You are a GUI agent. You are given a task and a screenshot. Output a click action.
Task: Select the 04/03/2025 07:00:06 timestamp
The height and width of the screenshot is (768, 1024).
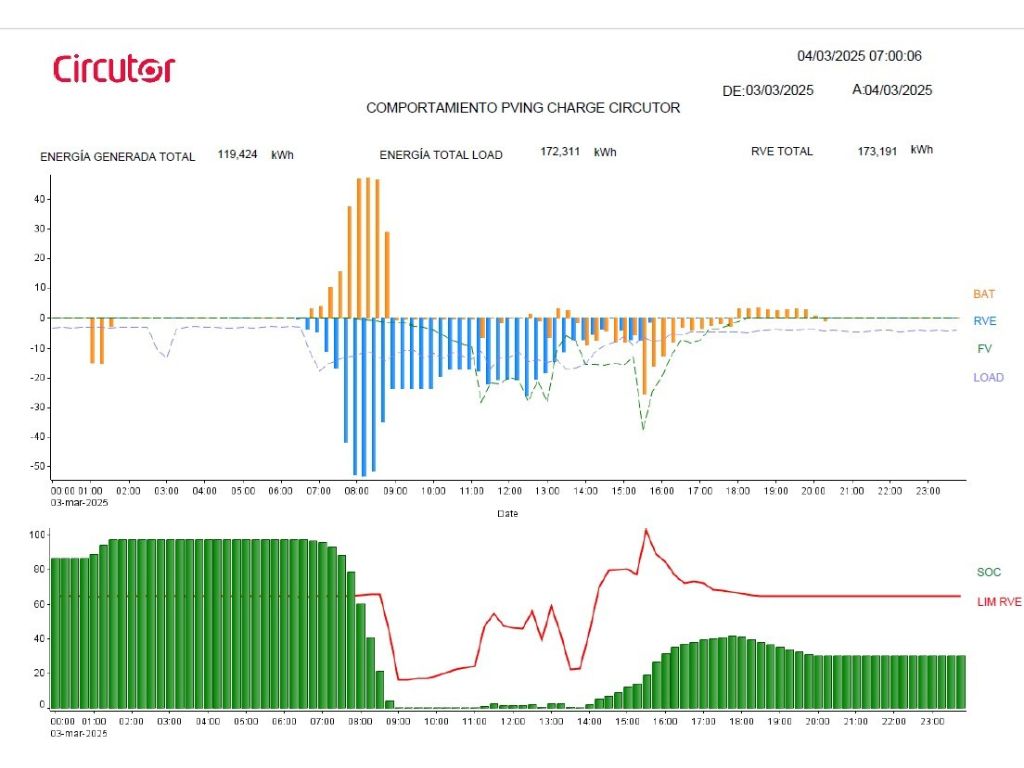(x=859, y=56)
